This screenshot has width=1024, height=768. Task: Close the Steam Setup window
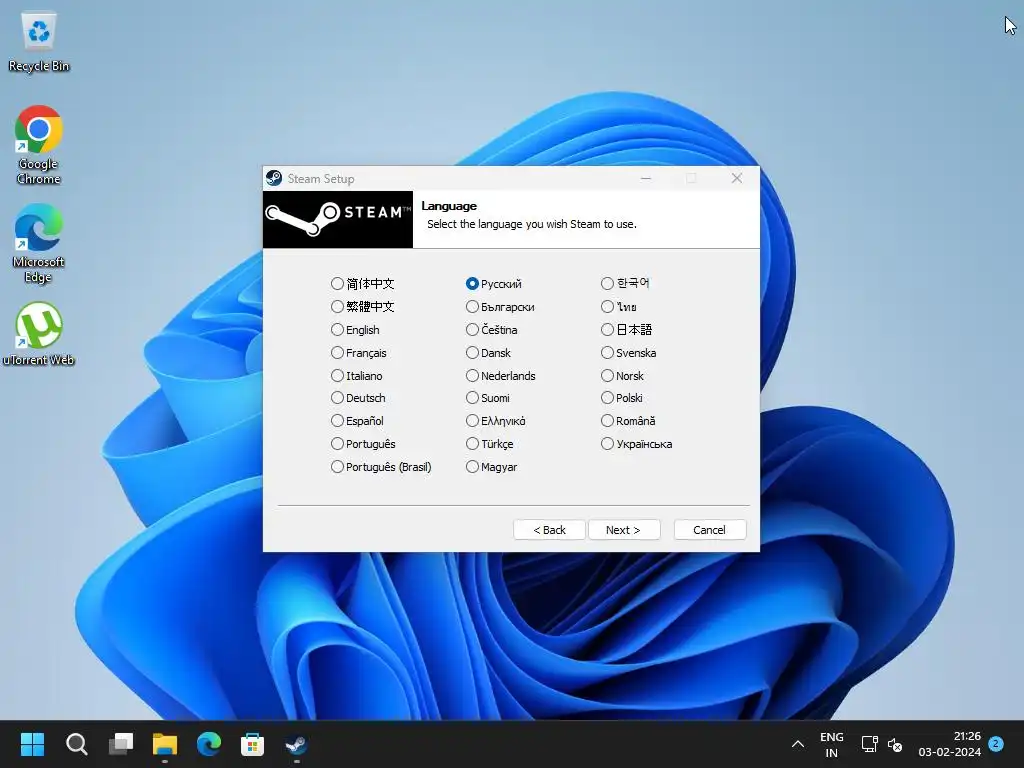(x=737, y=178)
